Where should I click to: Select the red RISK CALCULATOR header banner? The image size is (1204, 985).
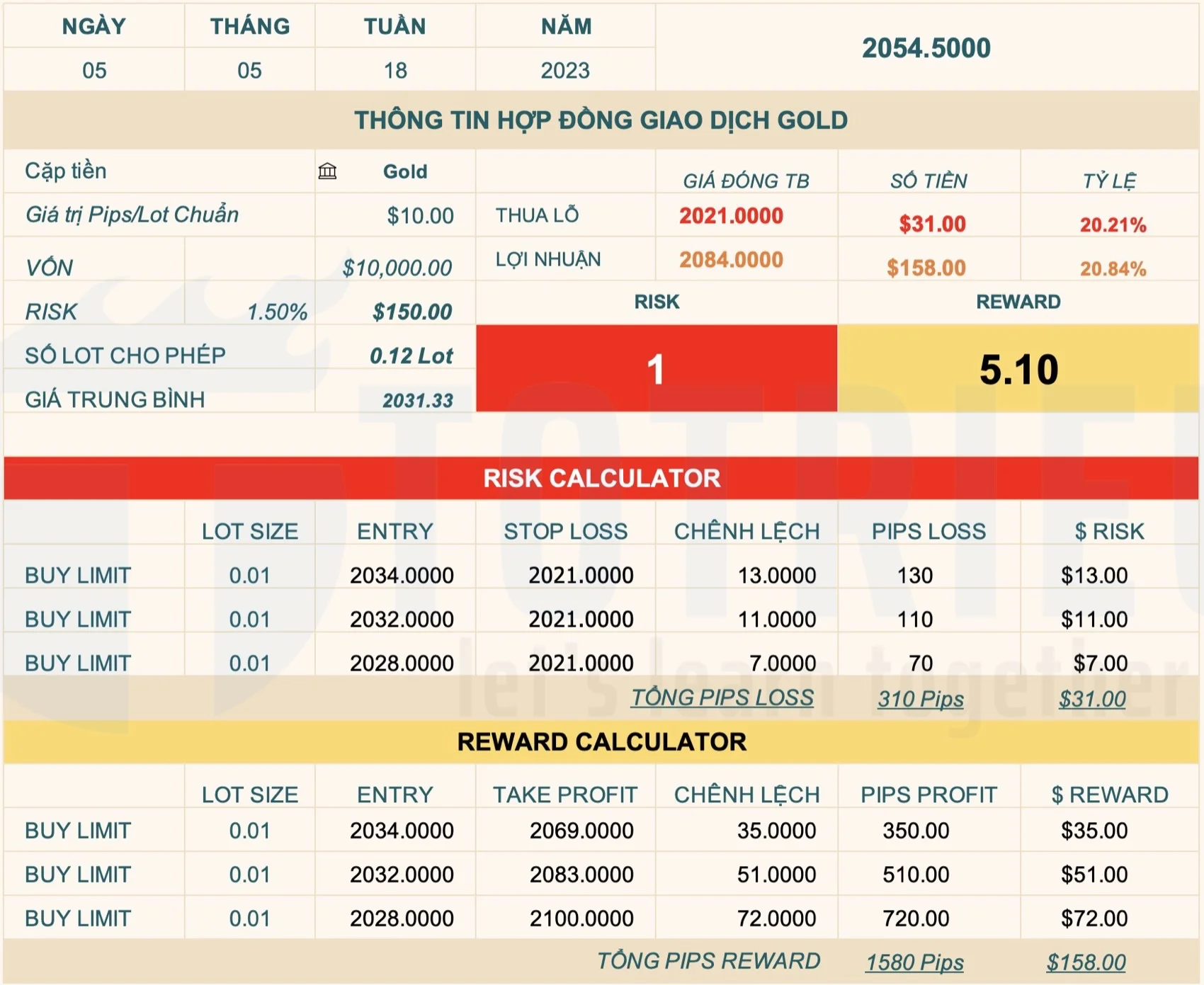[601, 478]
